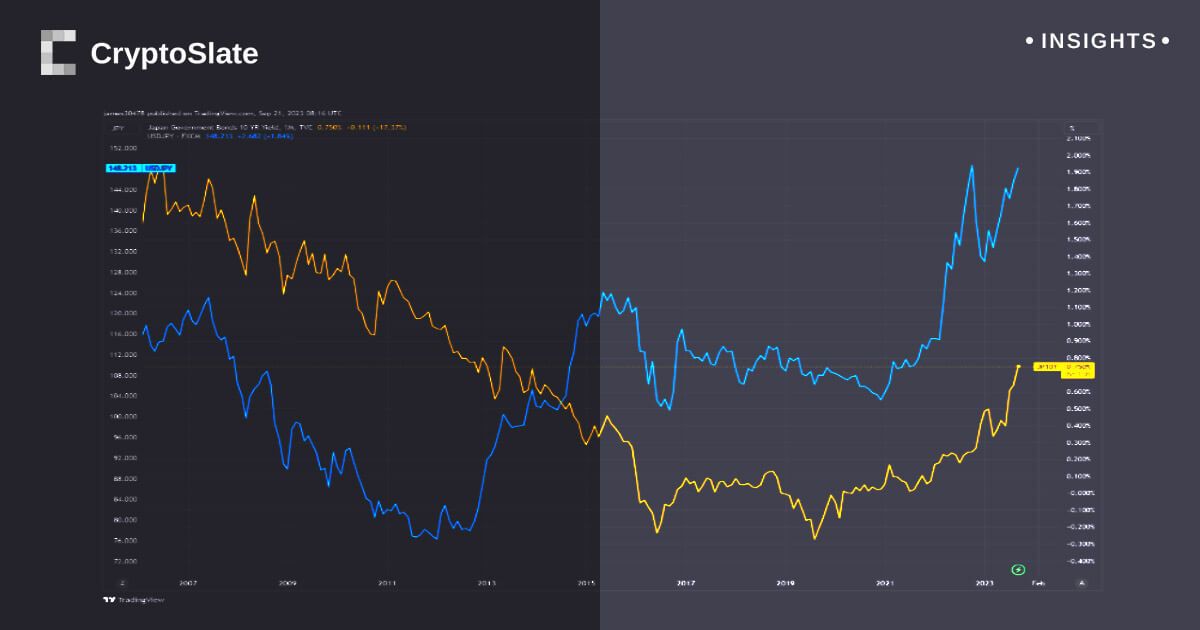
Task: Click the 2.000% level on yield axis
Action: tap(1079, 155)
